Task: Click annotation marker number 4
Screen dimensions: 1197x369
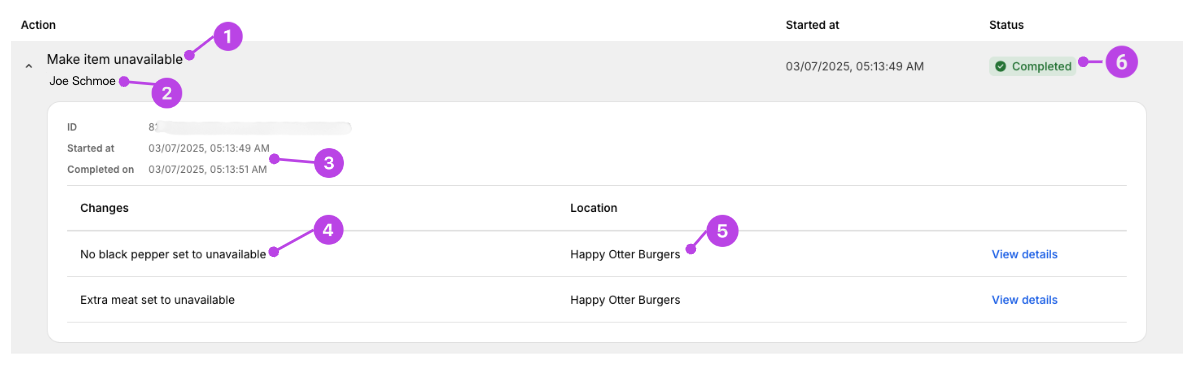Action: click(x=328, y=231)
